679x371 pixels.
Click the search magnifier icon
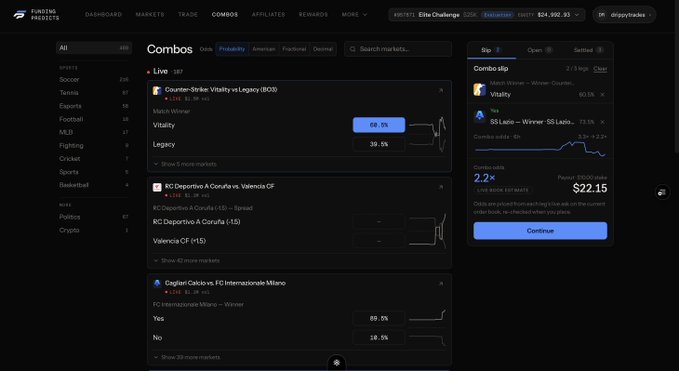pyautogui.click(x=352, y=49)
